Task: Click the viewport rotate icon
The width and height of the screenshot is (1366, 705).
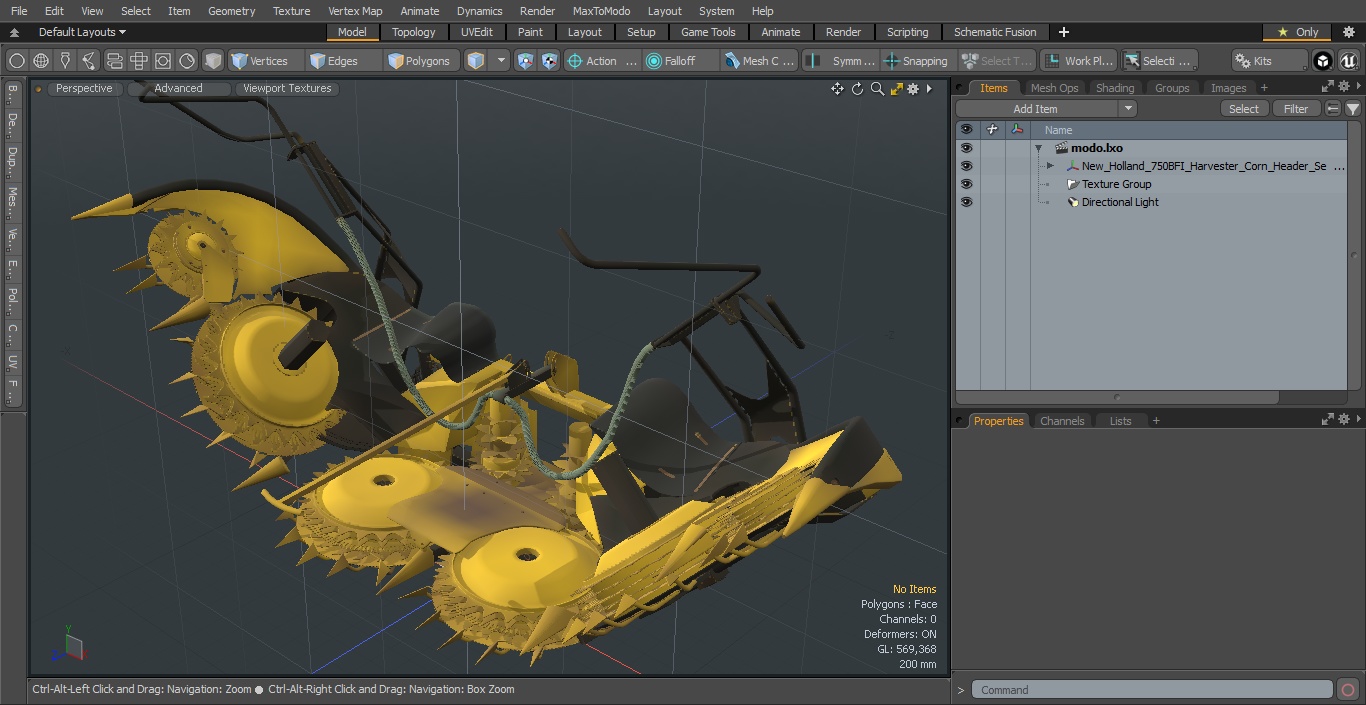Action: coord(857,89)
